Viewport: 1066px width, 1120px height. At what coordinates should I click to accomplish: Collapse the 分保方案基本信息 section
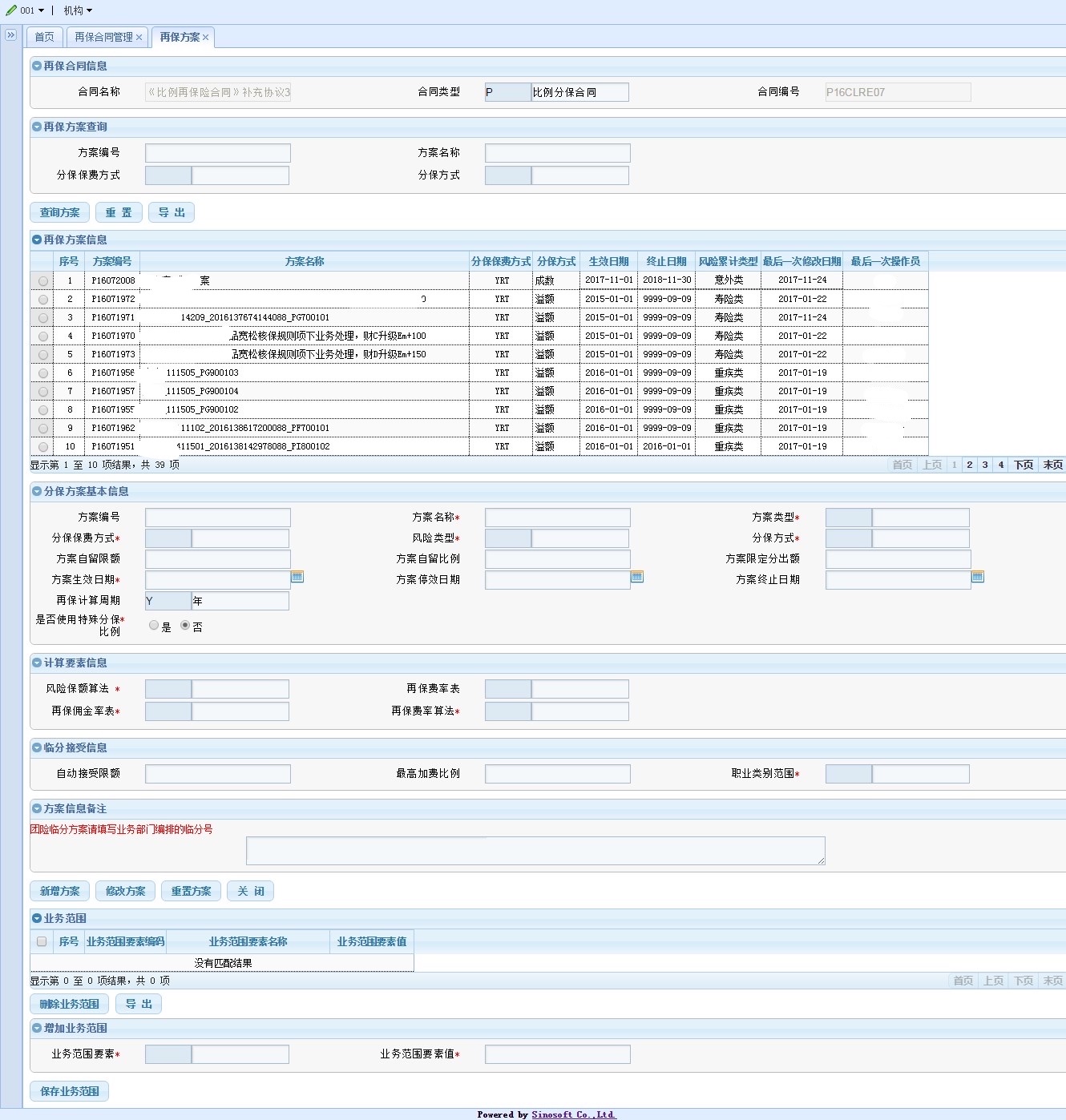(x=37, y=491)
